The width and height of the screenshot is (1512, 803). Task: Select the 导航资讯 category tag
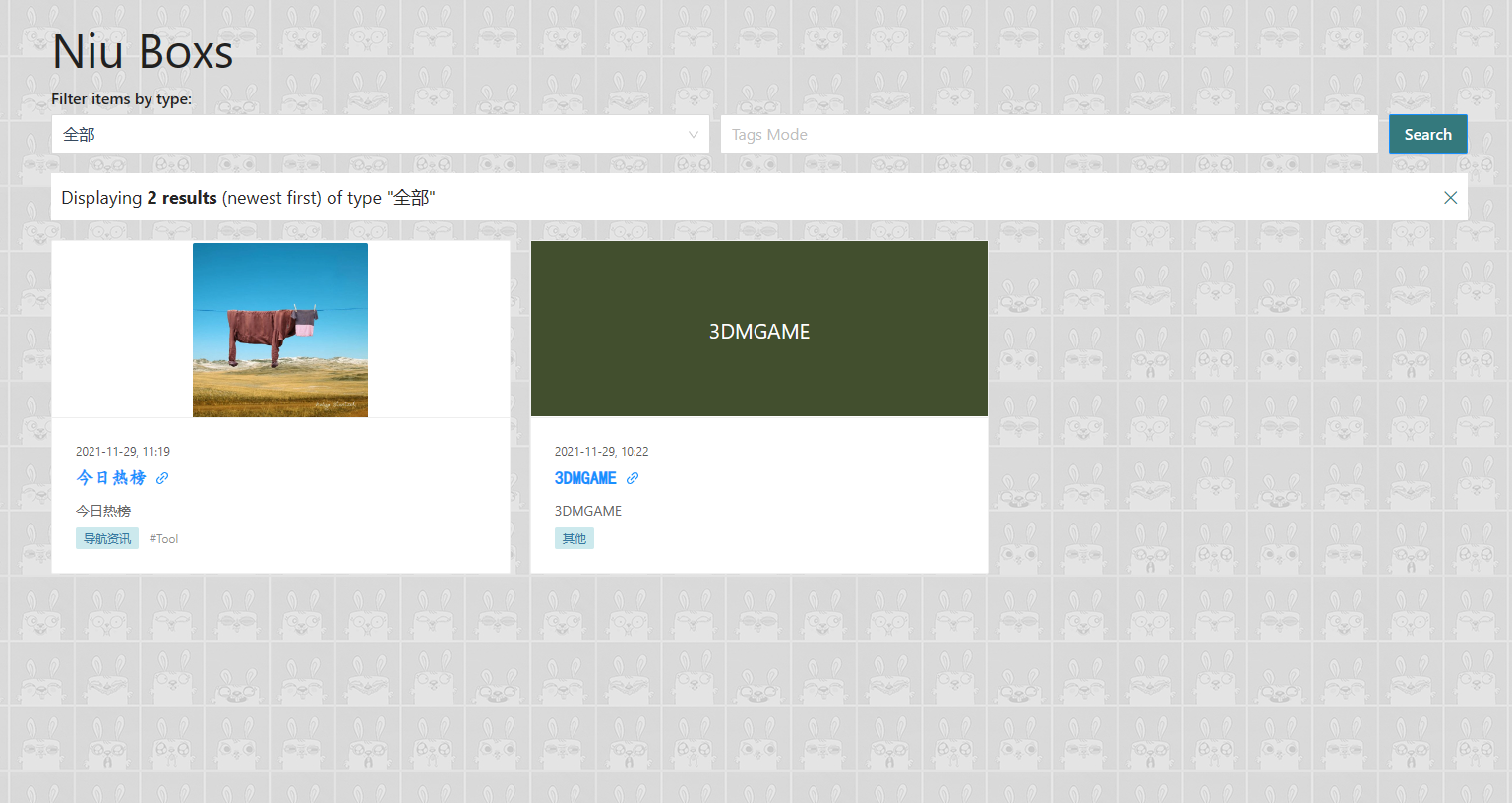click(106, 539)
